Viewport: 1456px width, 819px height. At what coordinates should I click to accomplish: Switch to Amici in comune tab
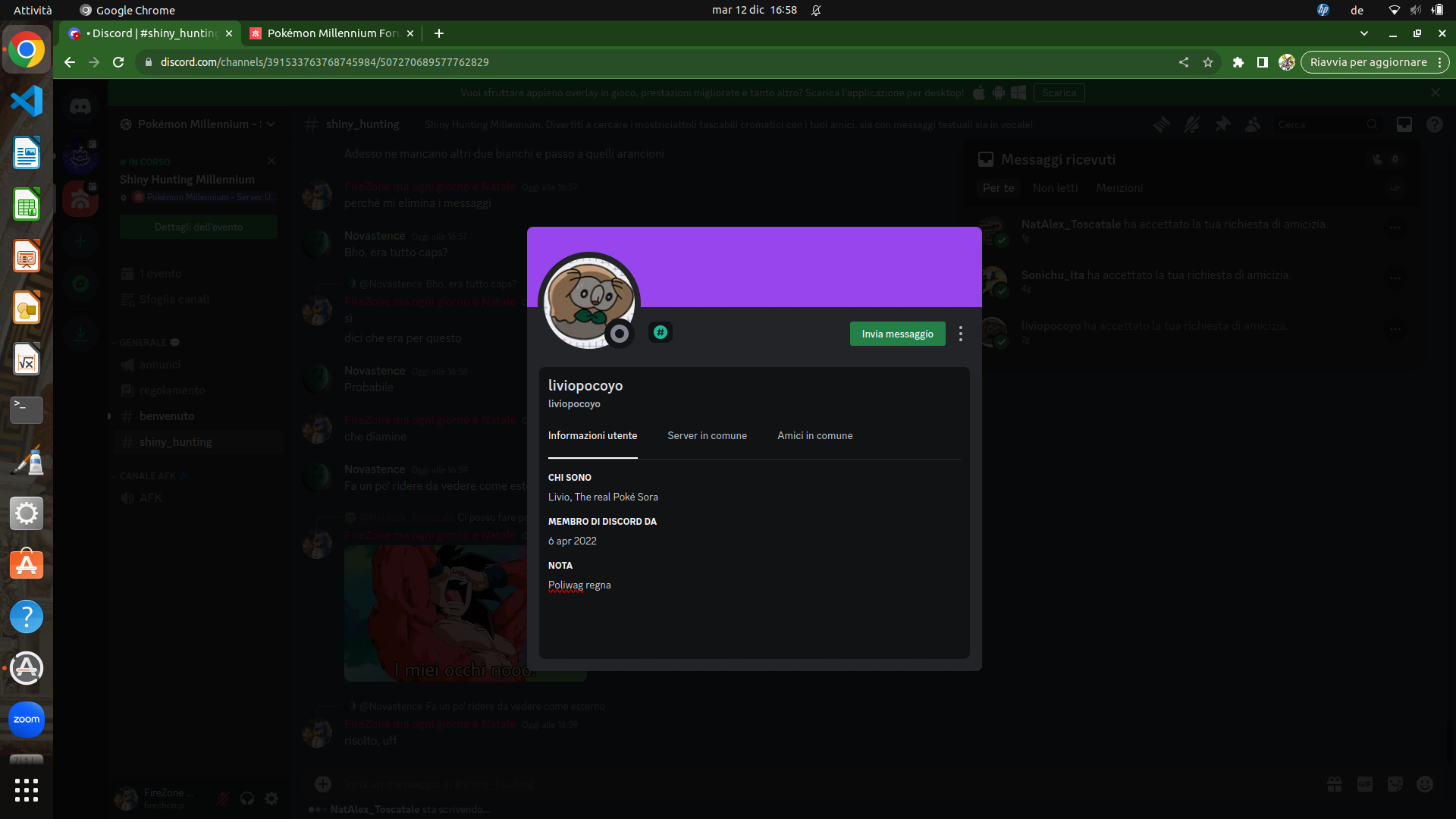pos(814,435)
